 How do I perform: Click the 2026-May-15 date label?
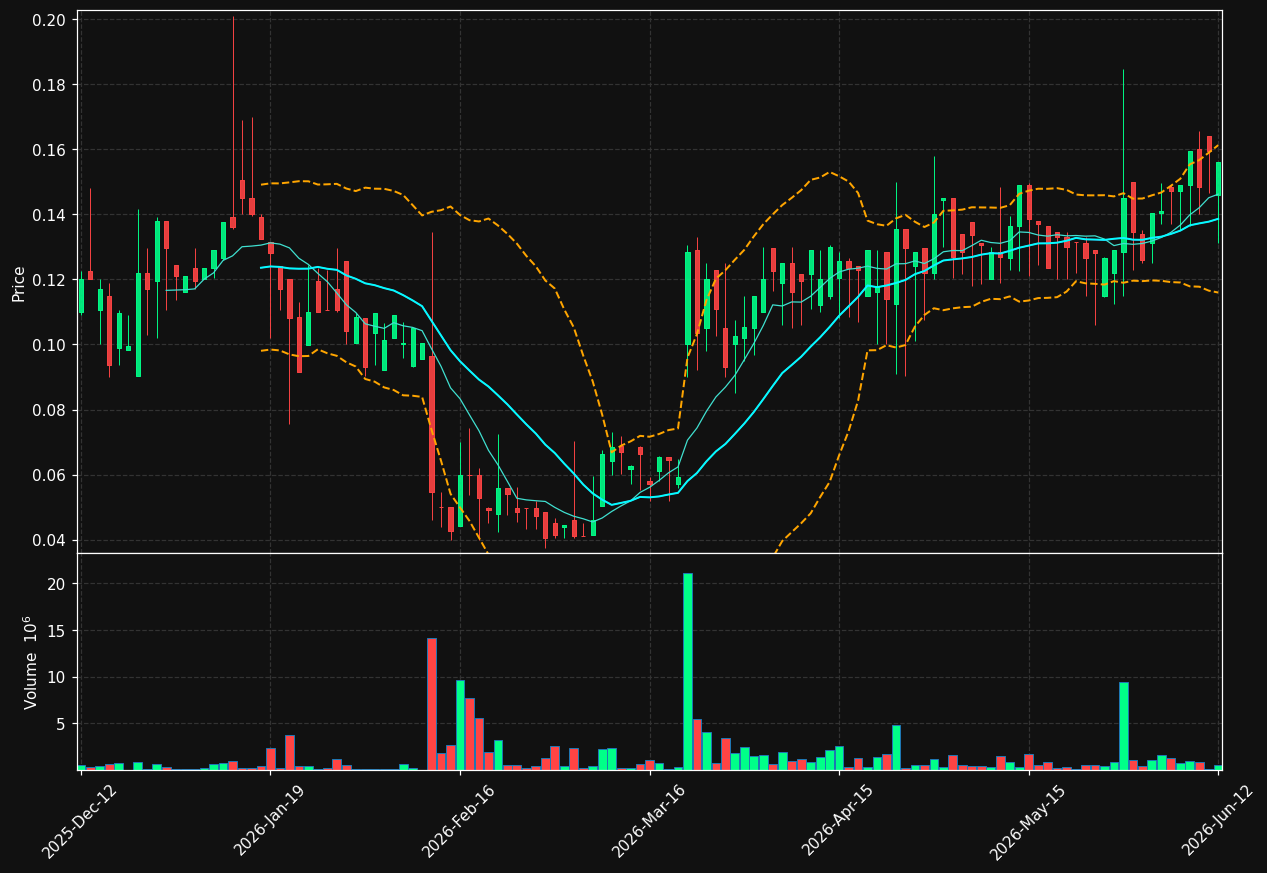(1027, 820)
